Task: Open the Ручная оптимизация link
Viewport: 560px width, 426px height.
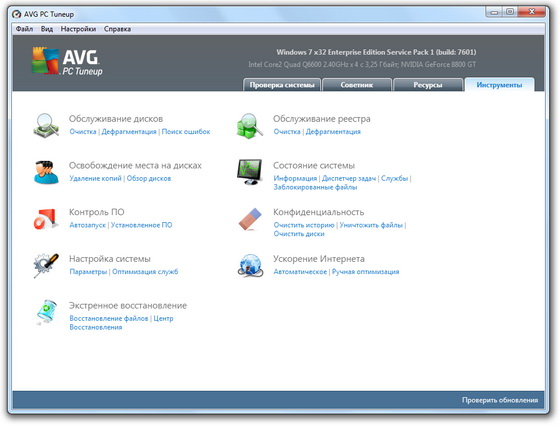Action: [365, 272]
